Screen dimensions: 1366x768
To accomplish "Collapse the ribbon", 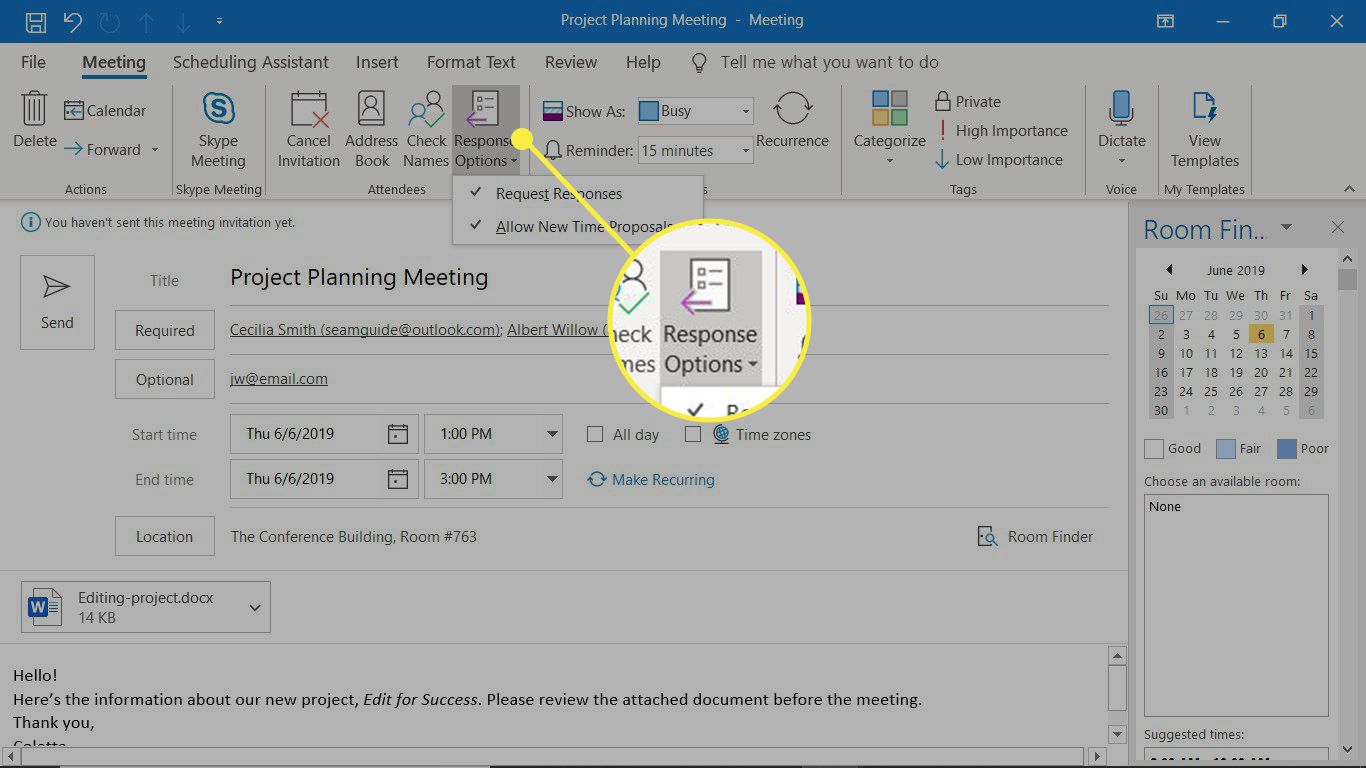I will coord(1349,188).
